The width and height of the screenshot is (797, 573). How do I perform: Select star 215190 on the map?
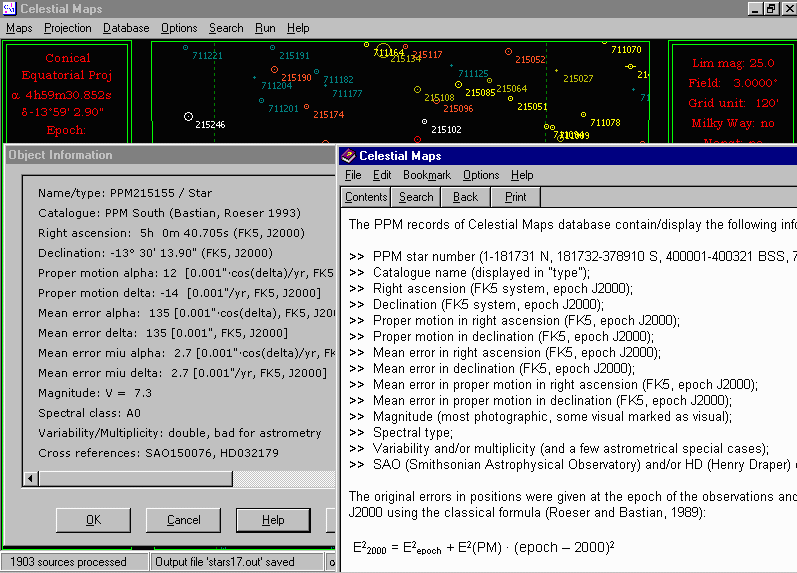(274, 69)
